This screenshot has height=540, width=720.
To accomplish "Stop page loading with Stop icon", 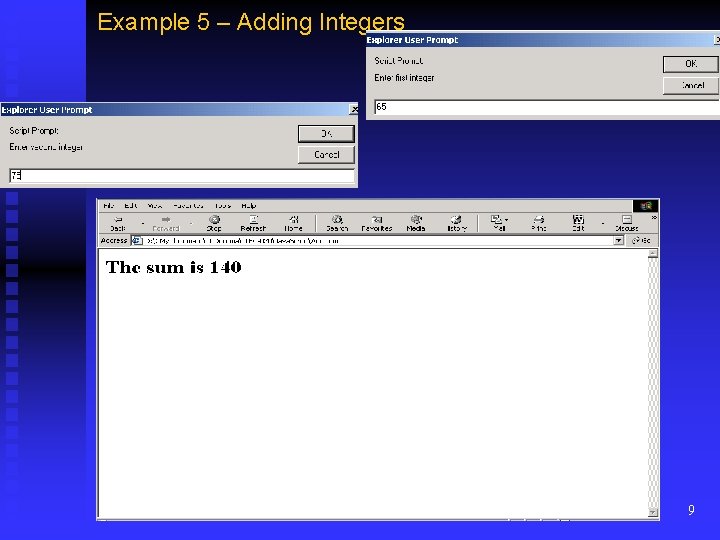I will [214, 223].
